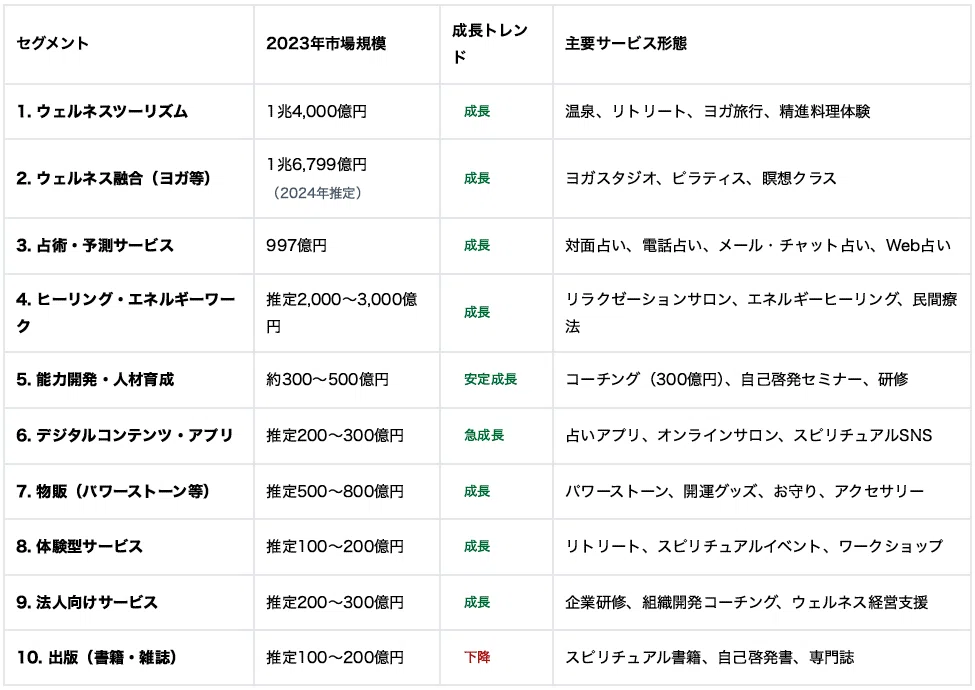Select the 出版（書籍・雑誌） row label
Screen dimensions: 975x690
(x=96, y=657)
